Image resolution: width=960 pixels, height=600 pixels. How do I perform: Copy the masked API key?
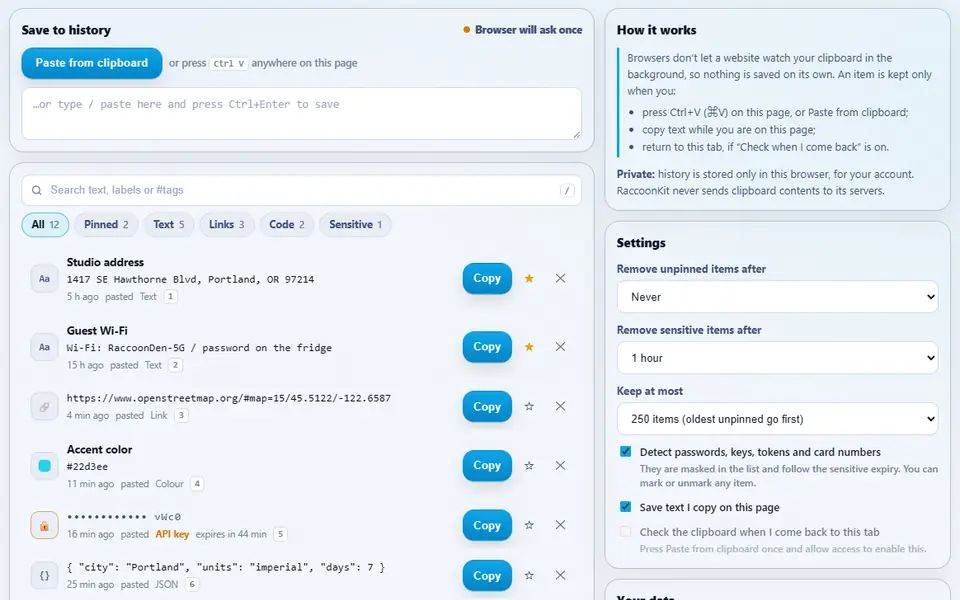pyautogui.click(x=487, y=525)
